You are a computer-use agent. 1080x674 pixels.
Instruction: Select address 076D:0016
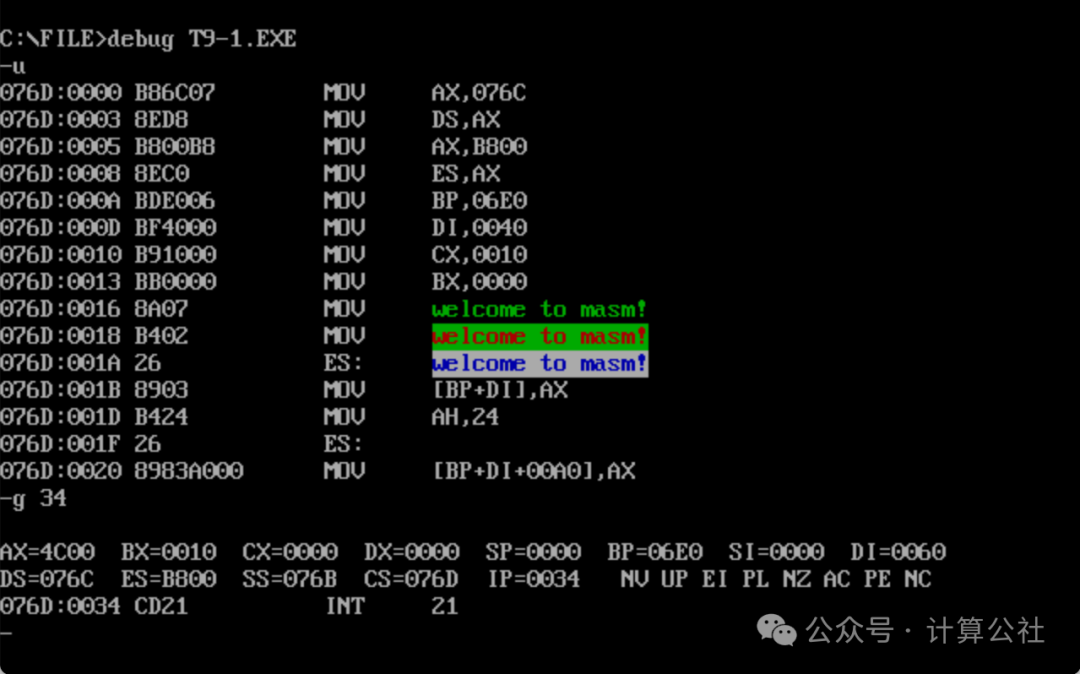click(x=61, y=309)
